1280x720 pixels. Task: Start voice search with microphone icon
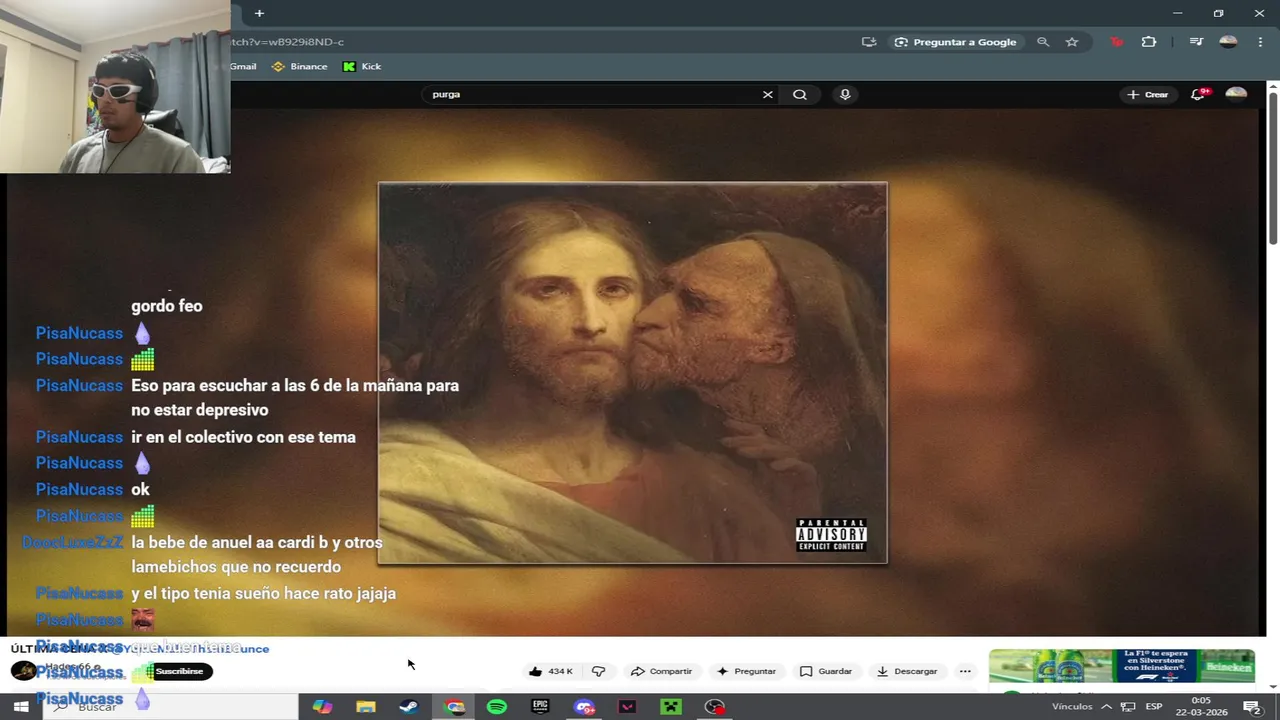tap(845, 94)
